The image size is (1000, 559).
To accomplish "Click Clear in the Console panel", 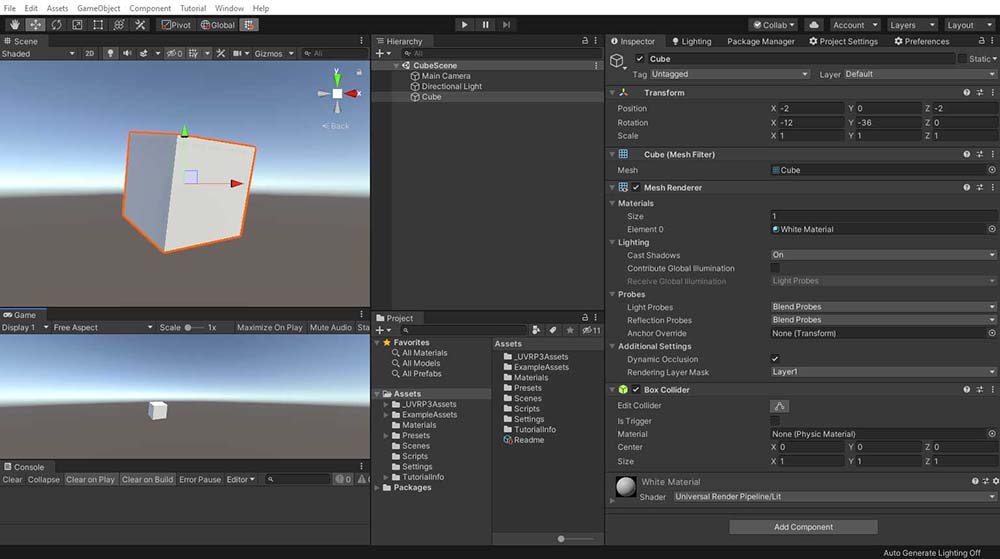I will [x=12, y=480].
